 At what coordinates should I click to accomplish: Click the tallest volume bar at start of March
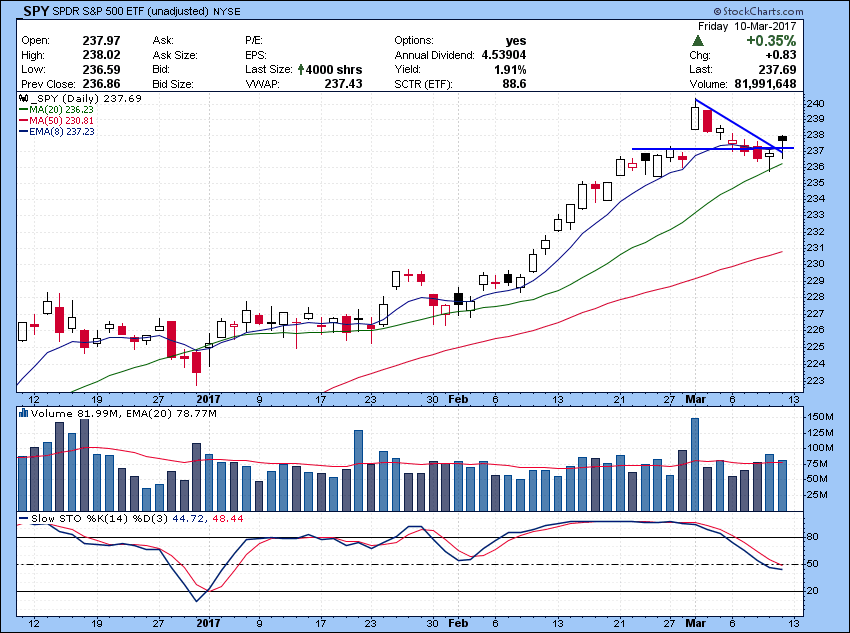pos(695,464)
